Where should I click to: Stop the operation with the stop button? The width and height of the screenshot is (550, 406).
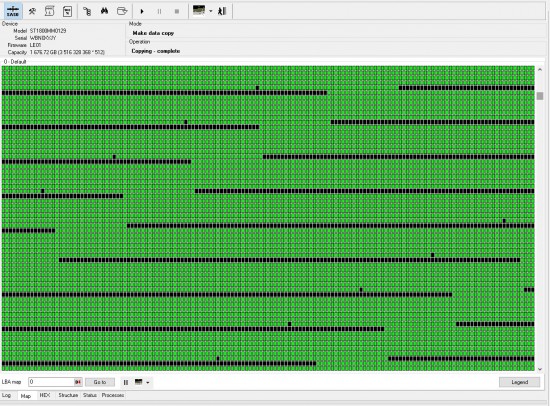(177, 11)
